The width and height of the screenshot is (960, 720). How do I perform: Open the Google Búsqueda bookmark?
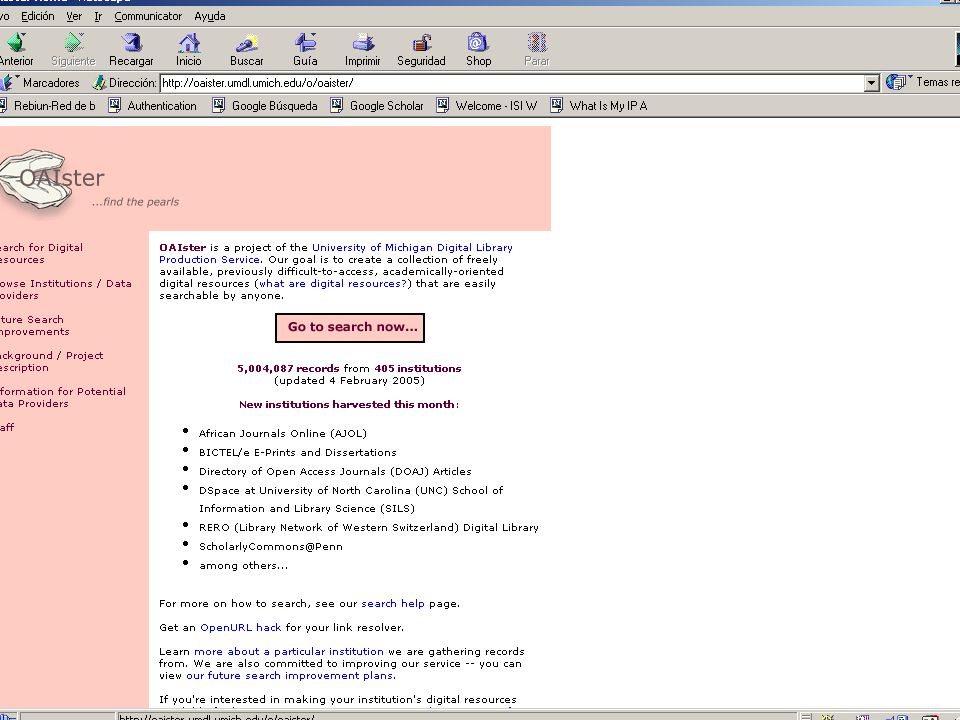(x=265, y=106)
